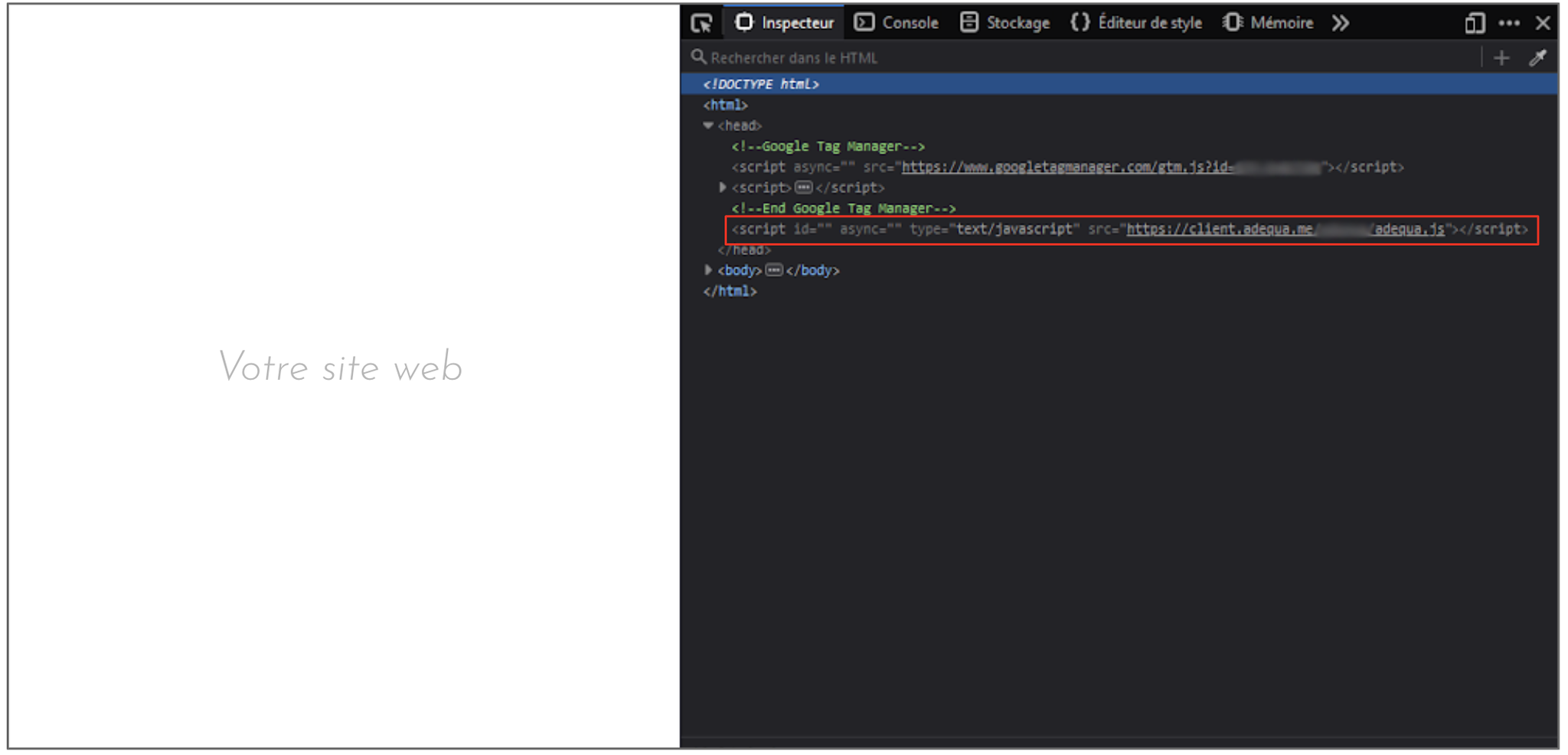Select the End Google Tag Manager comment

[x=843, y=208]
